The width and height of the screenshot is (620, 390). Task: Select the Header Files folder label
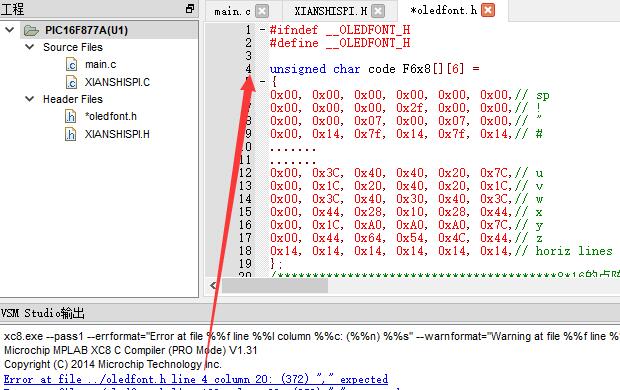pos(73,99)
